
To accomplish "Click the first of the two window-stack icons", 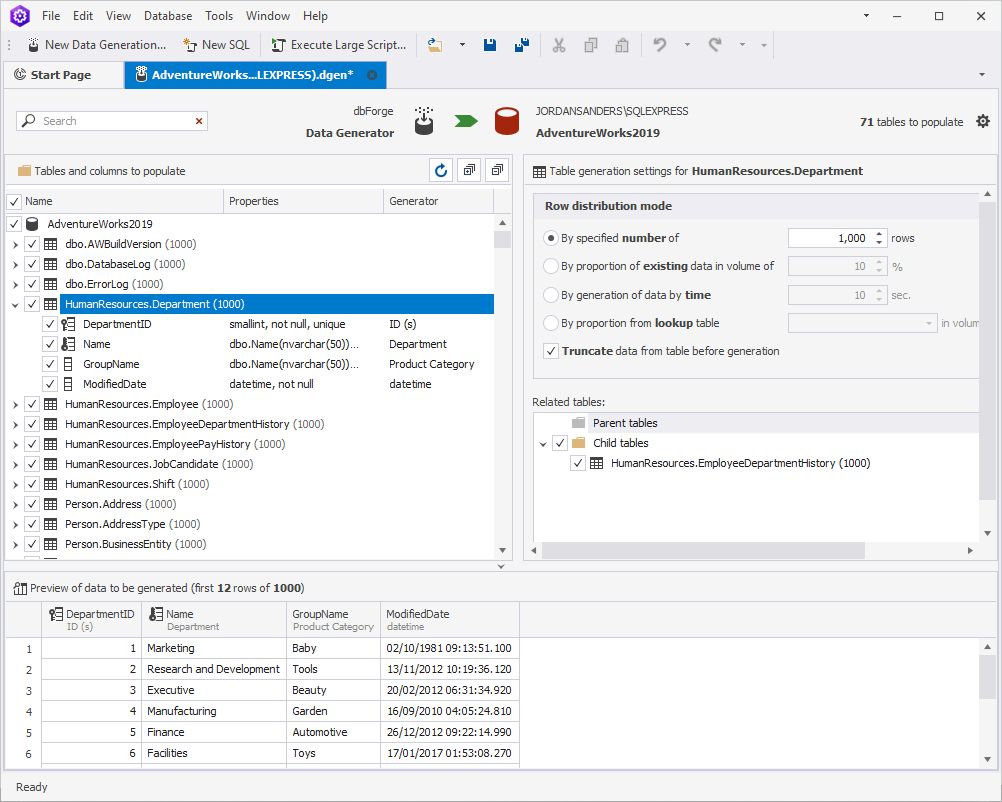I will [469, 171].
